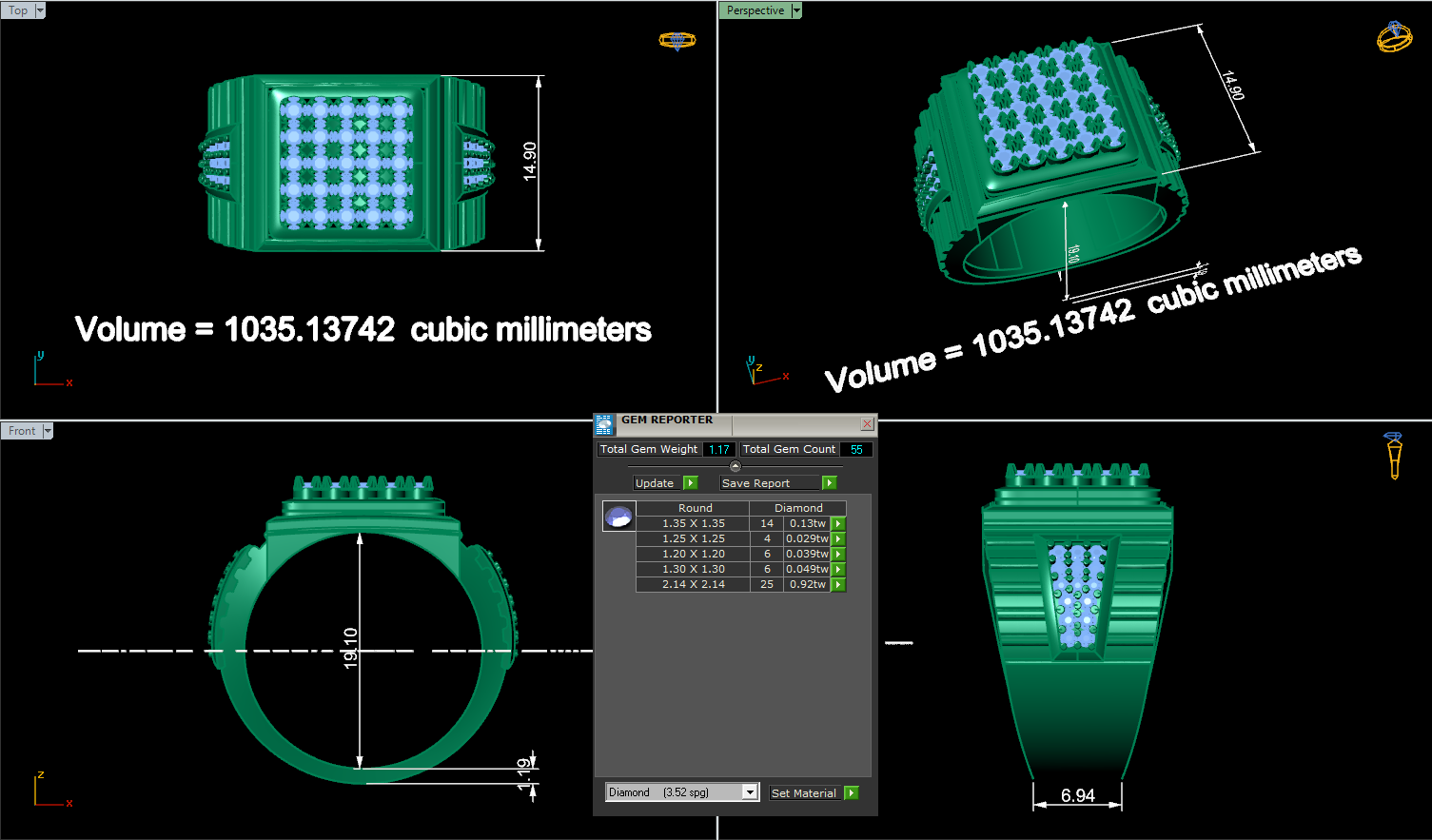Collapse the Gem Reporter header with the round handle
Viewport: 1432px width, 840px height.
(735, 466)
